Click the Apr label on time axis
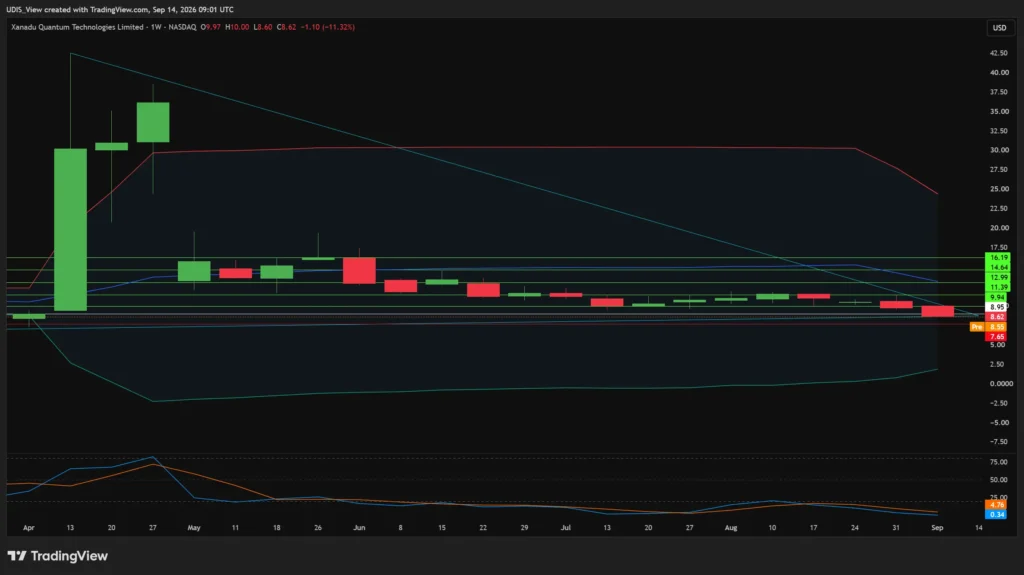 (29, 527)
